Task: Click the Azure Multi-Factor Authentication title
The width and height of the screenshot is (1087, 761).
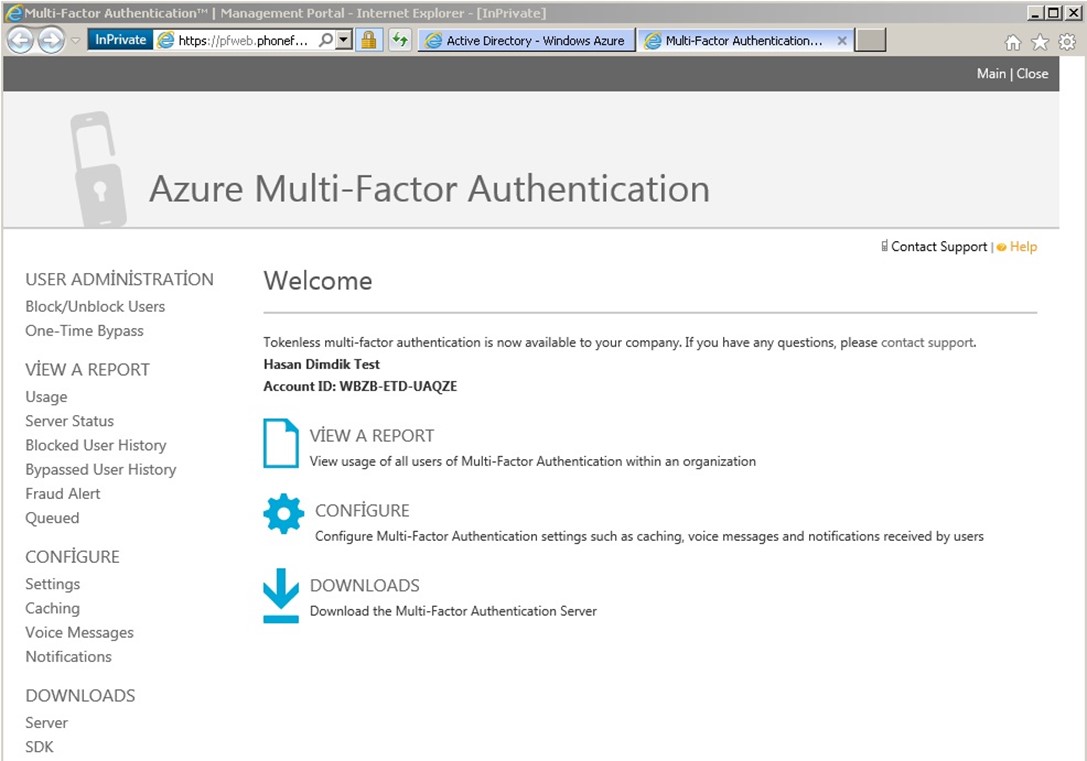Action: (430, 189)
